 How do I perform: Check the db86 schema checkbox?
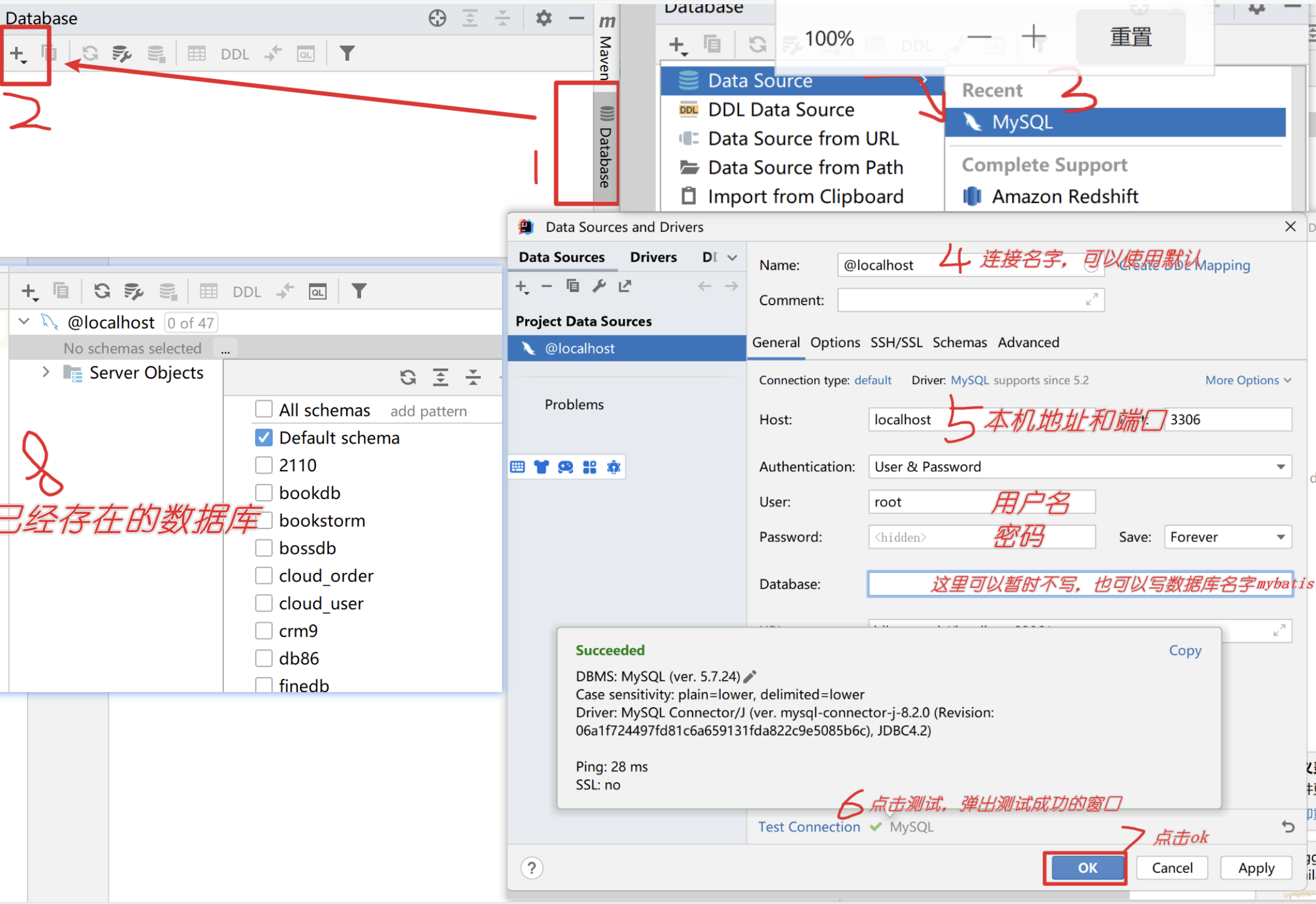264,658
